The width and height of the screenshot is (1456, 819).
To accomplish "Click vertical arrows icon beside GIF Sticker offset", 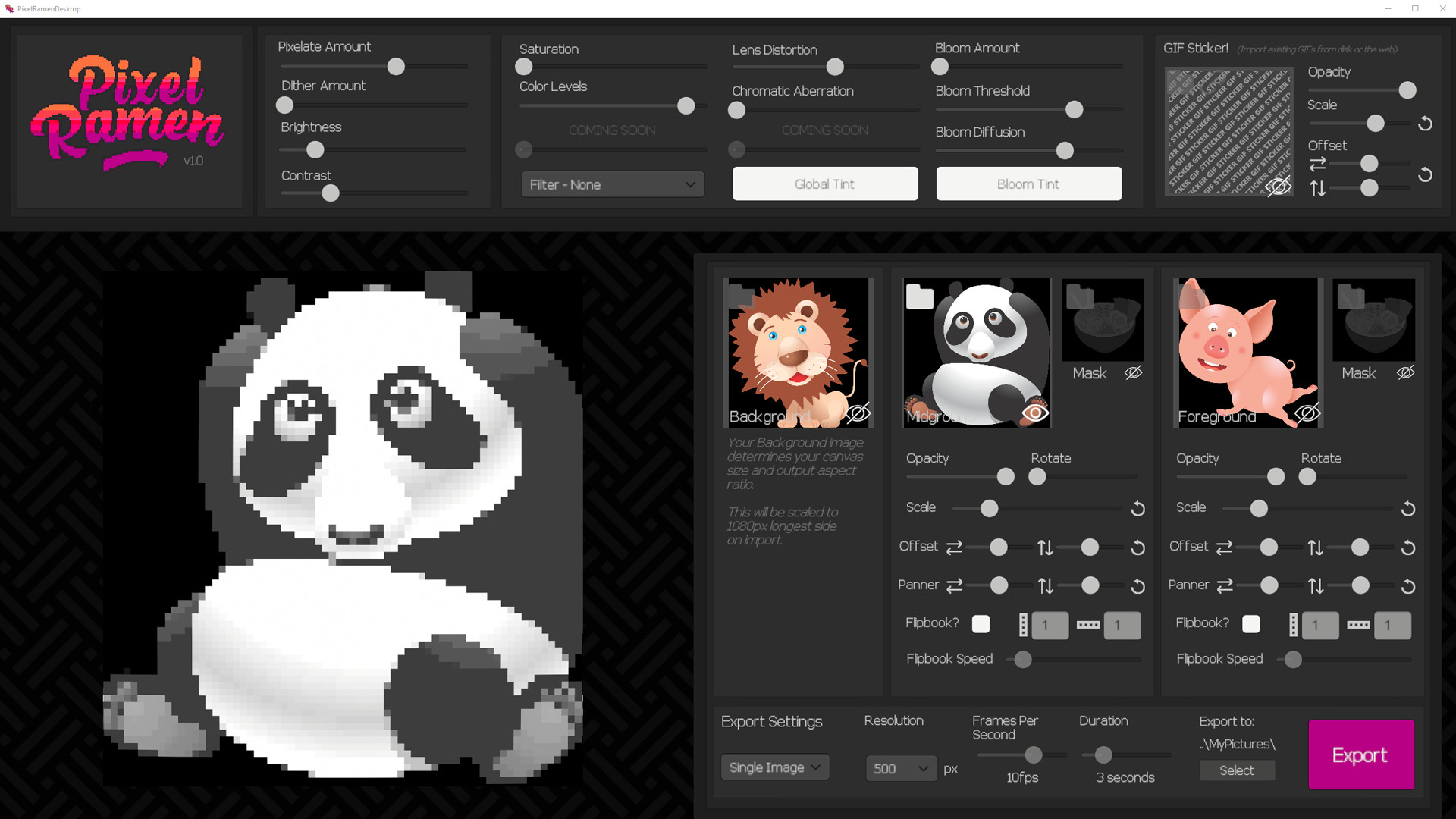I will (x=1317, y=188).
